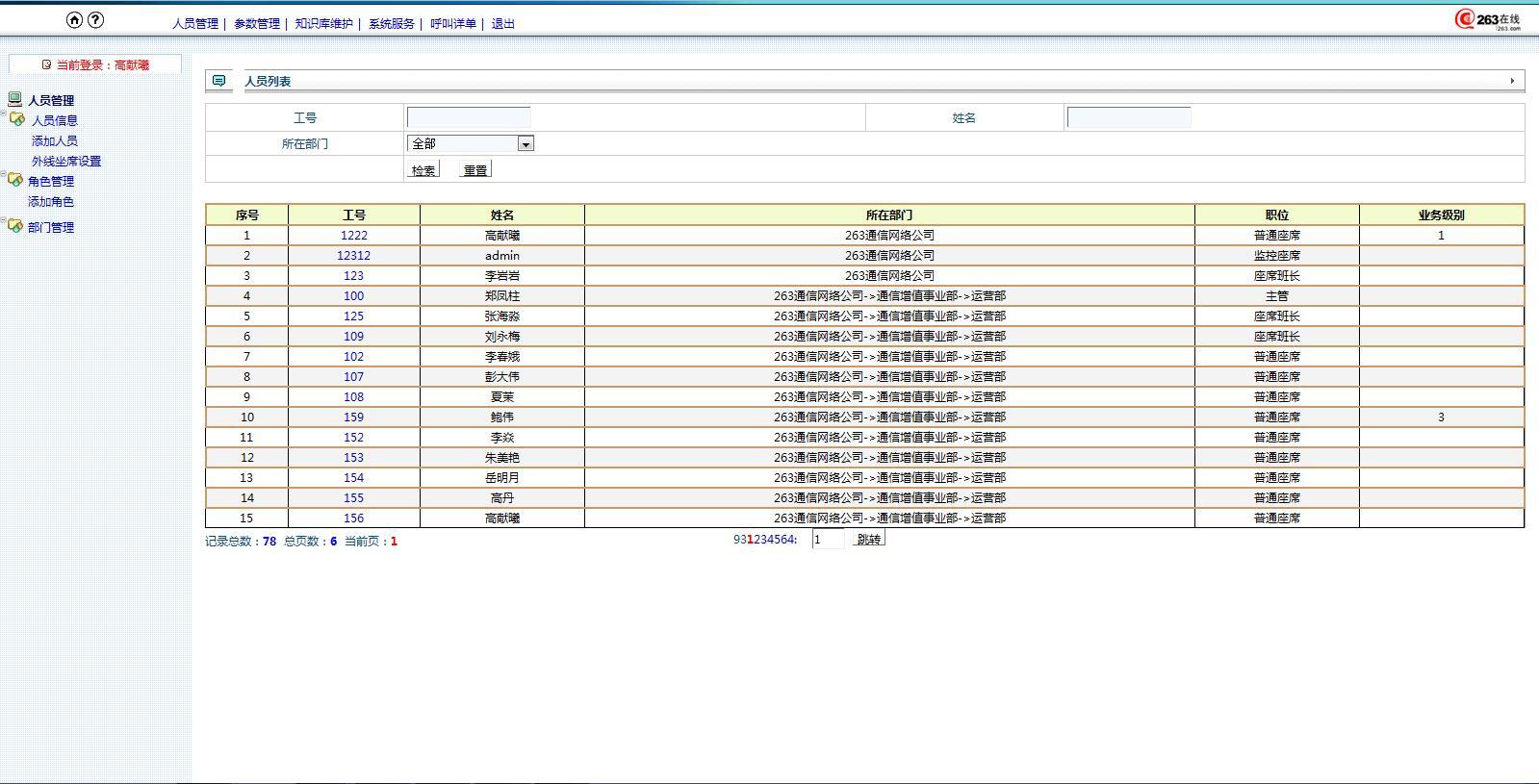Click the 263在线 logo
Viewport: 1539px width, 784px height.
1487,20
